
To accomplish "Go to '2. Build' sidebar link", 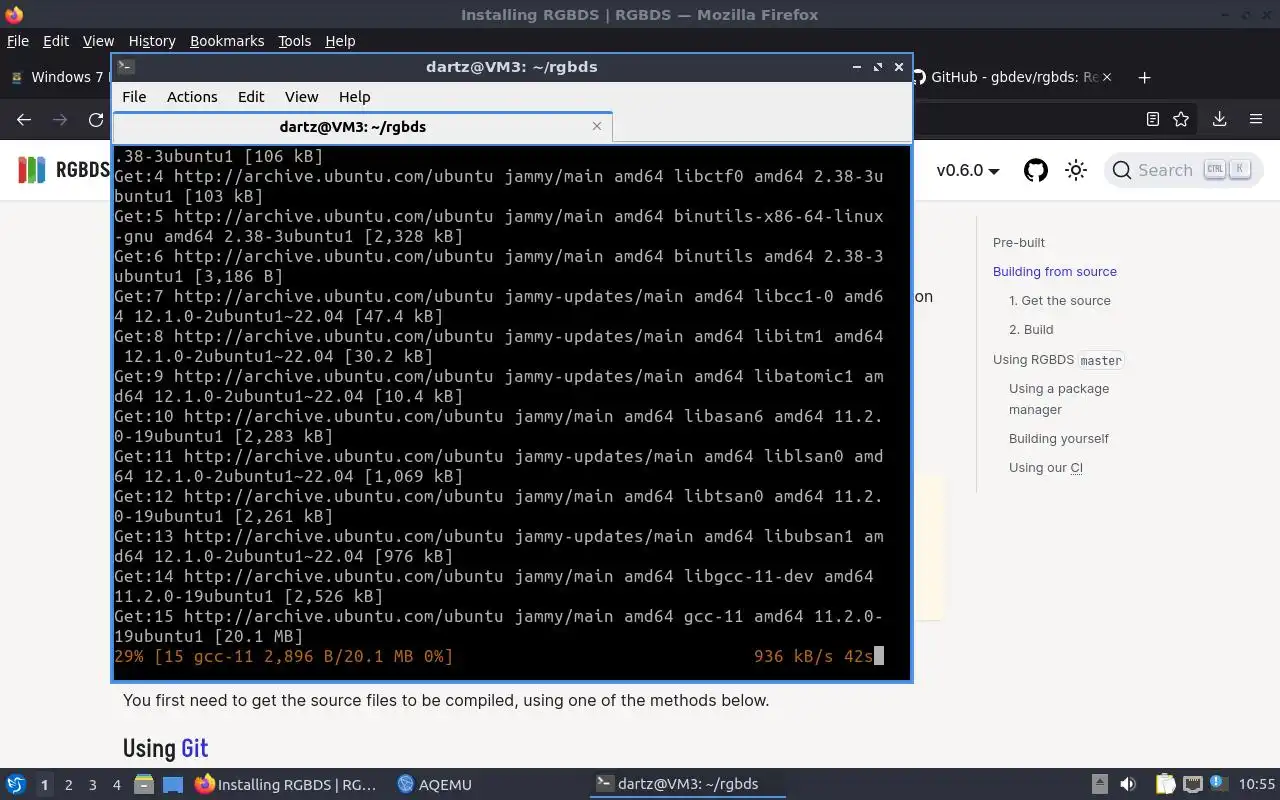I will [1031, 329].
